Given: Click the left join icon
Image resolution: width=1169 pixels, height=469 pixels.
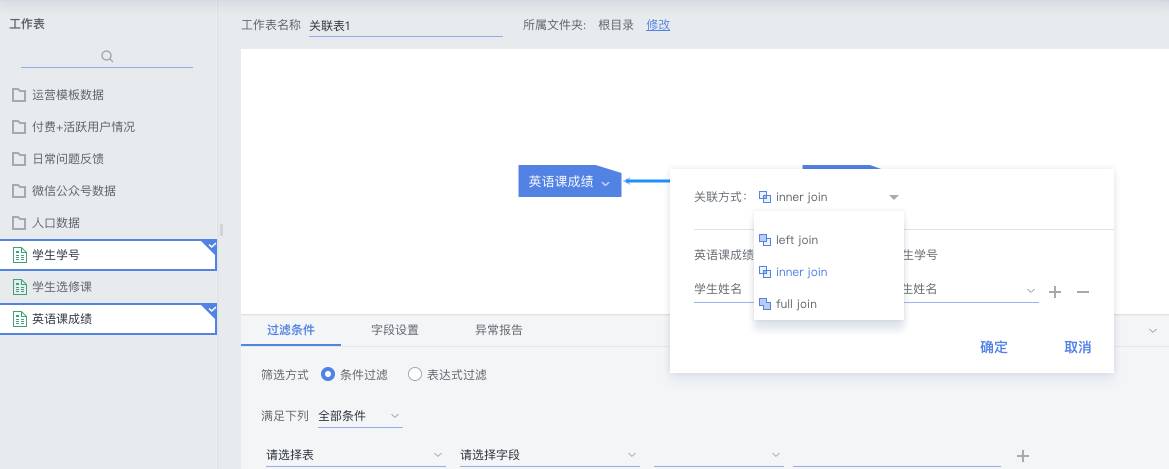Looking at the screenshot, I should pyautogui.click(x=764, y=240).
